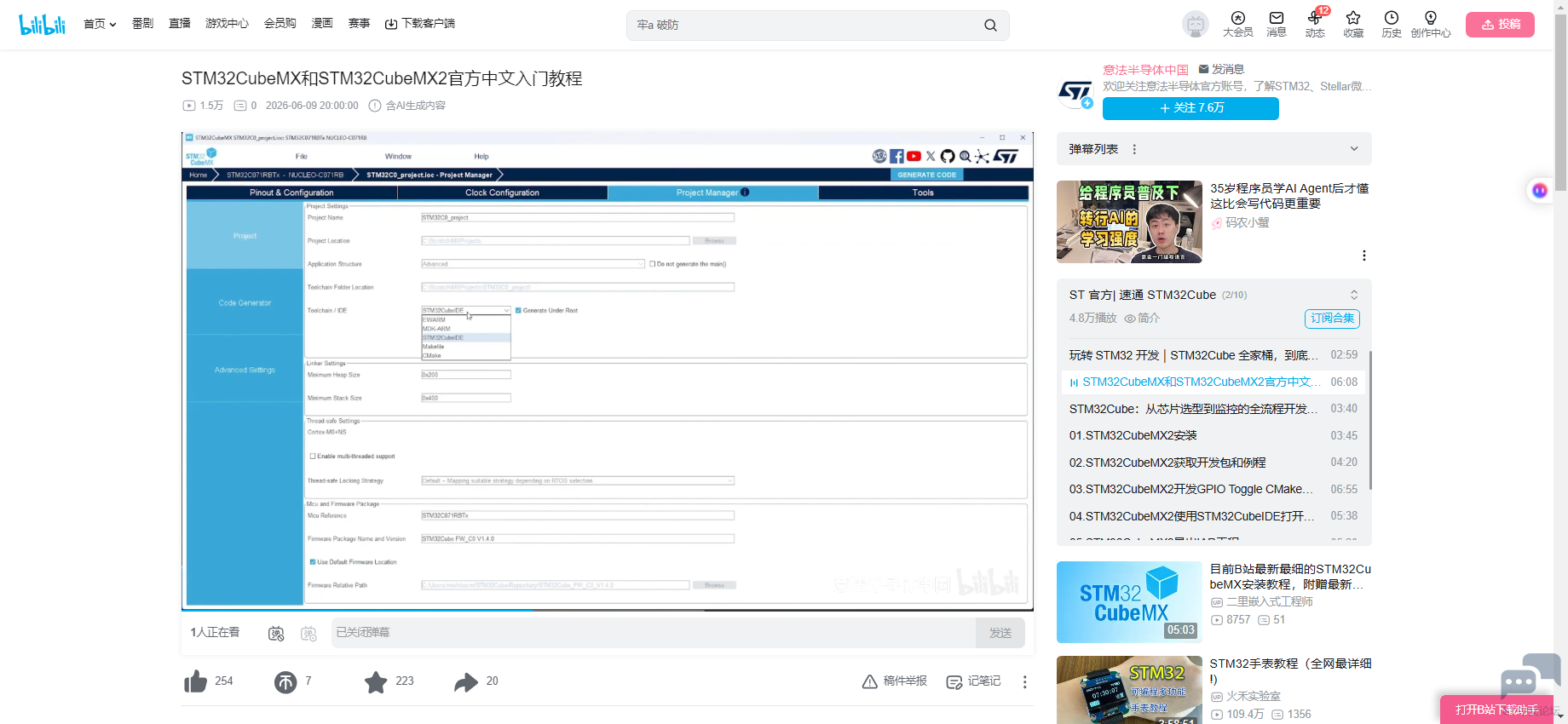Open 漫画 in the top navigation
Screen dimensions: 1568x724
(x=322, y=24)
